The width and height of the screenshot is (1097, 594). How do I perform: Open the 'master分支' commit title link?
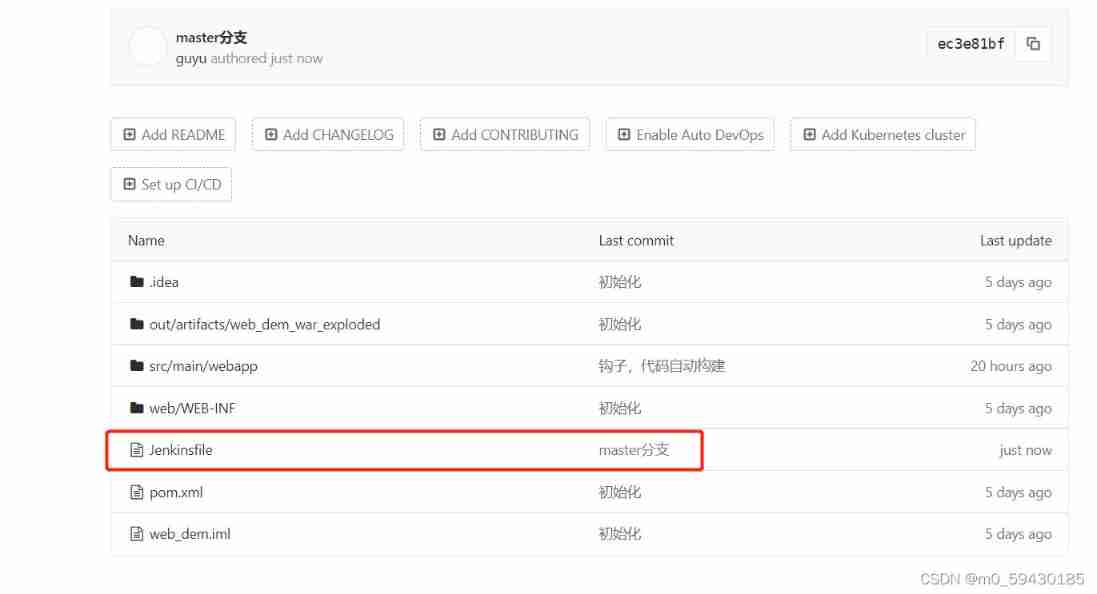pos(211,38)
